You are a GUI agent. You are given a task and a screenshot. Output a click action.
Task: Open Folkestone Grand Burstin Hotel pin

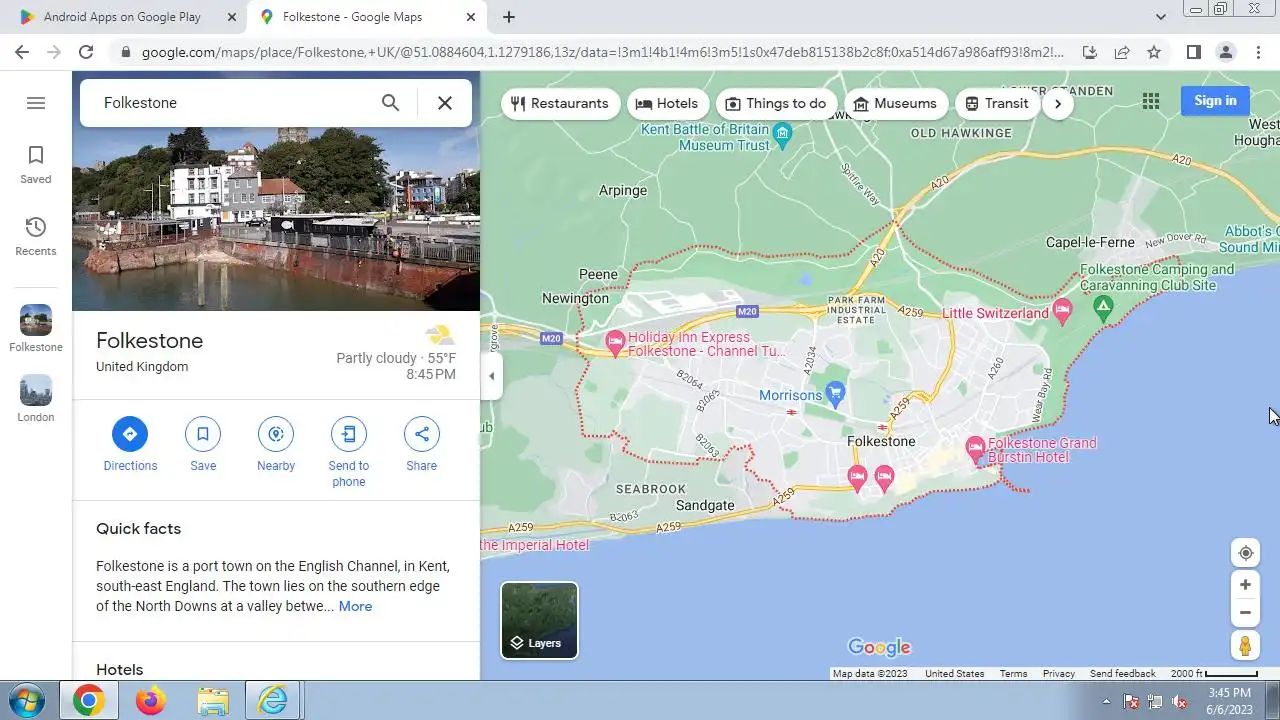(976, 447)
